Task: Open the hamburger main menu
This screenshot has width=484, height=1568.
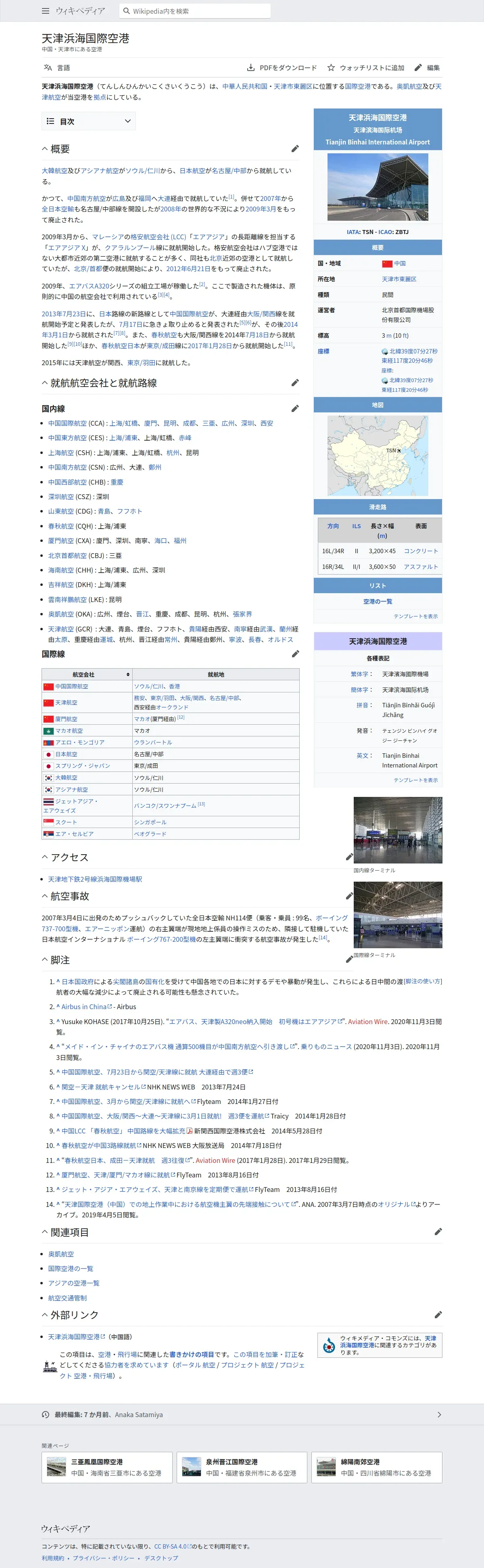Action: (x=46, y=11)
